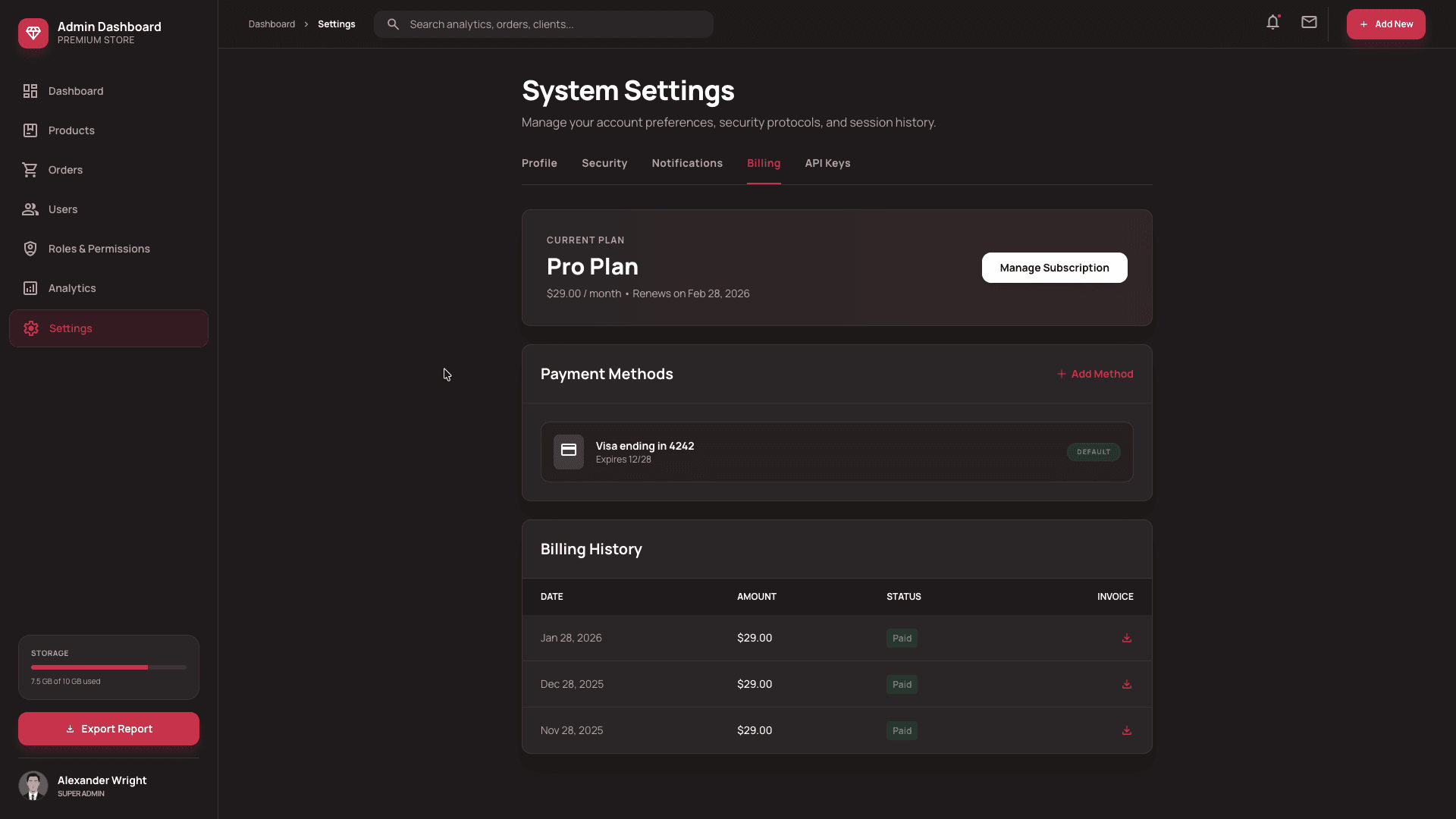Download the Jan 28, 2026 invoice

coord(1126,638)
